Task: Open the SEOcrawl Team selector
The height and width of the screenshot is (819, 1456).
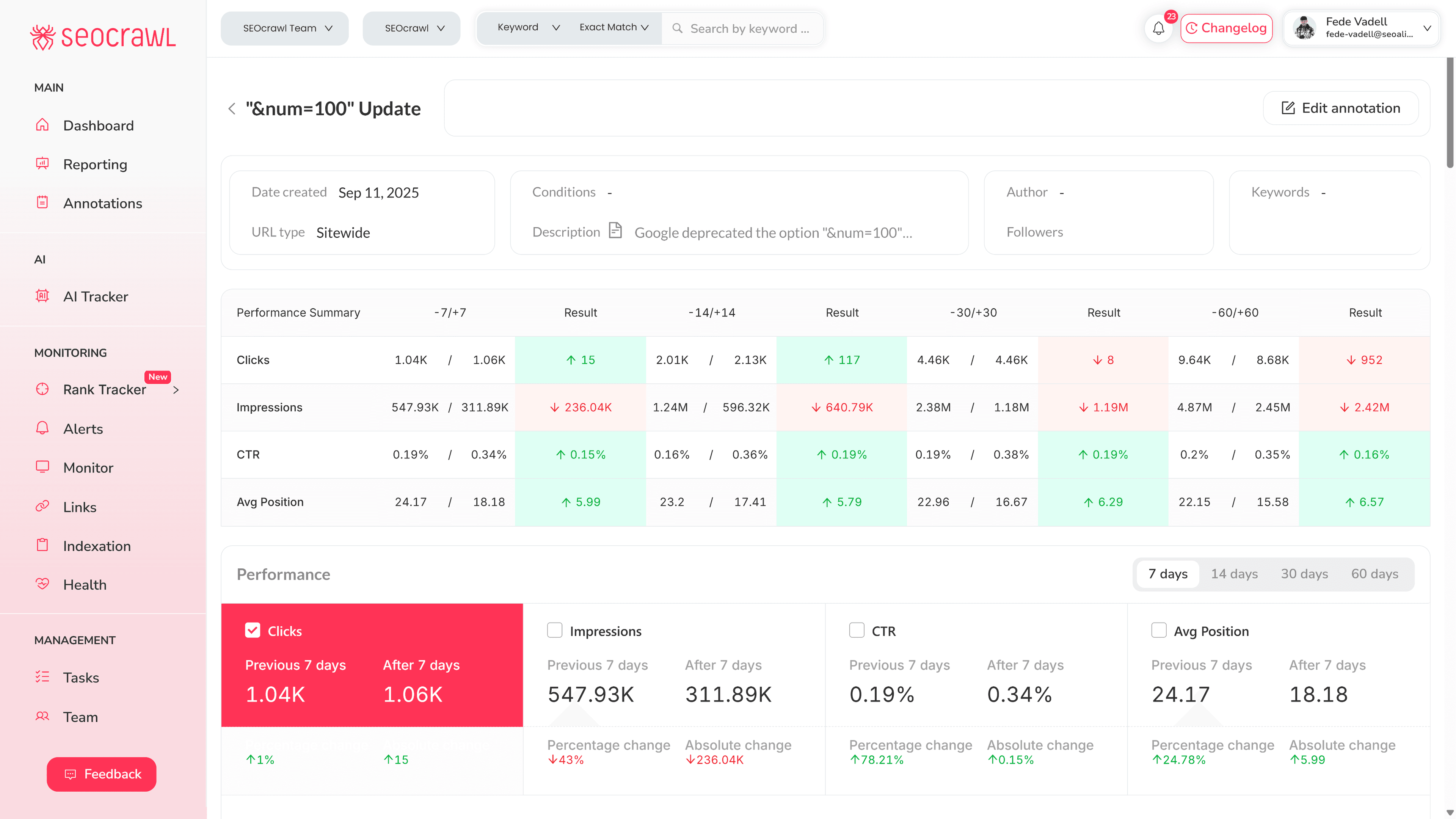Action: [284, 28]
